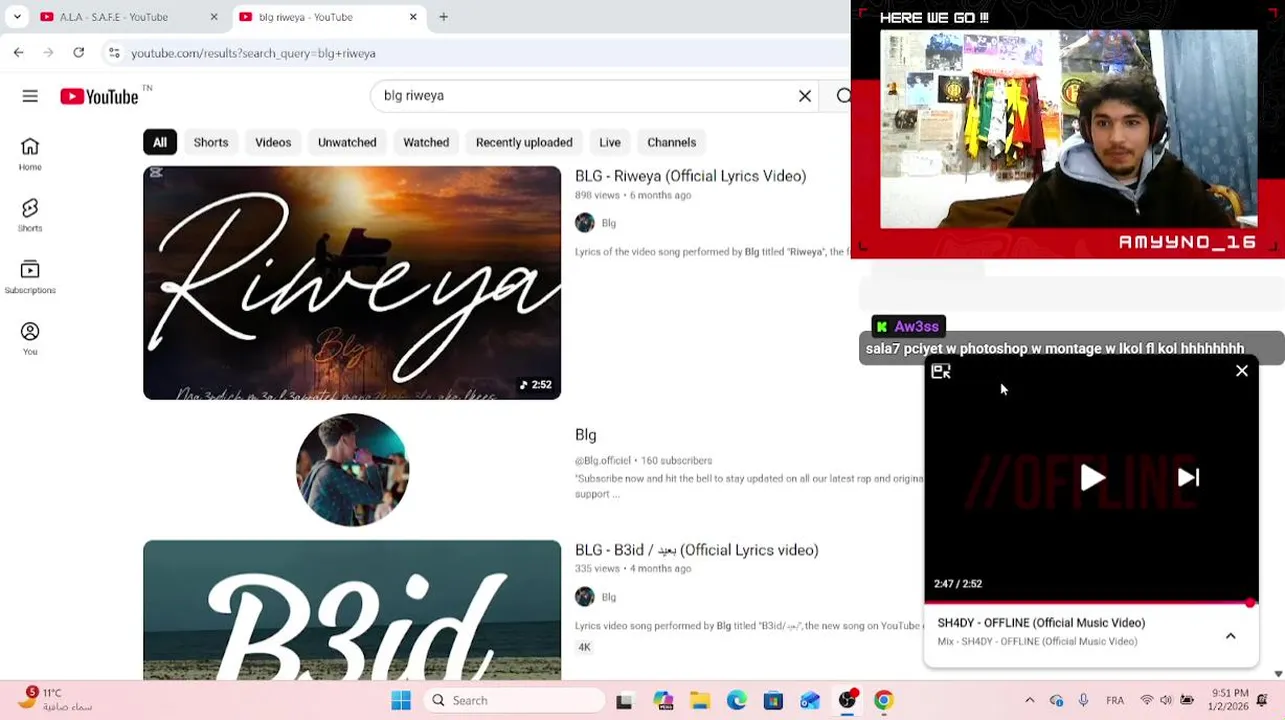The height and width of the screenshot is (720, 1285).
Task: Filter results by Unwatched
Action: pos(347,142)
